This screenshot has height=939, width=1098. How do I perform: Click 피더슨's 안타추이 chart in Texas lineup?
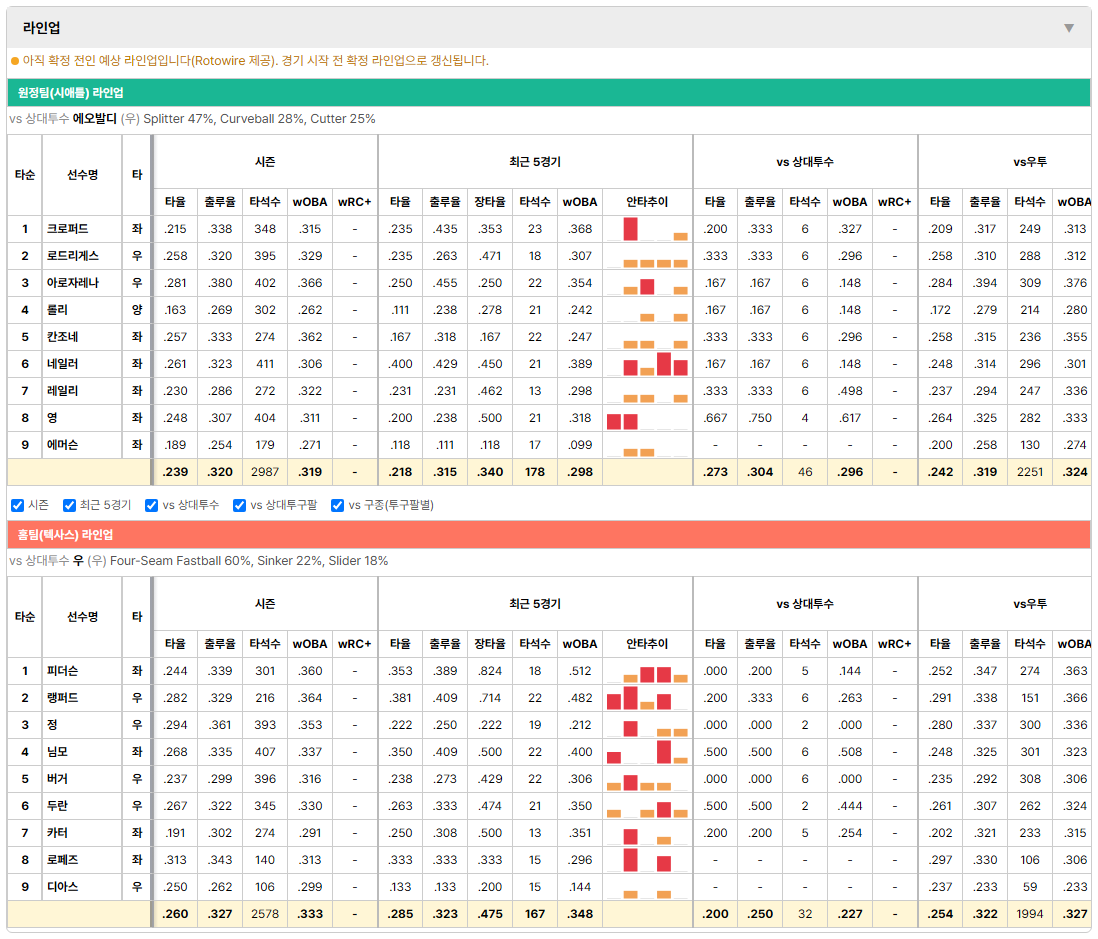click(x=647, y=671)
